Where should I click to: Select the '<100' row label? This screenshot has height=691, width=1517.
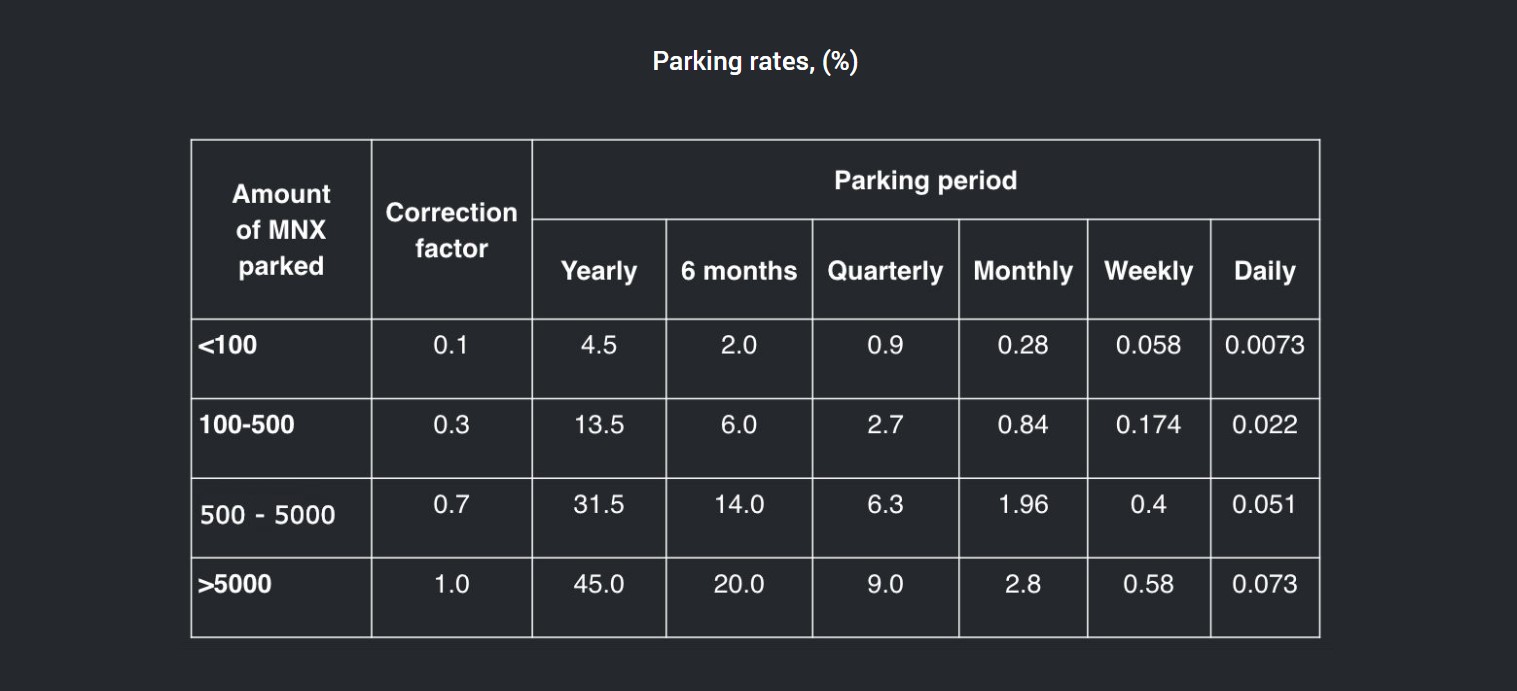(x=228, y=346)
